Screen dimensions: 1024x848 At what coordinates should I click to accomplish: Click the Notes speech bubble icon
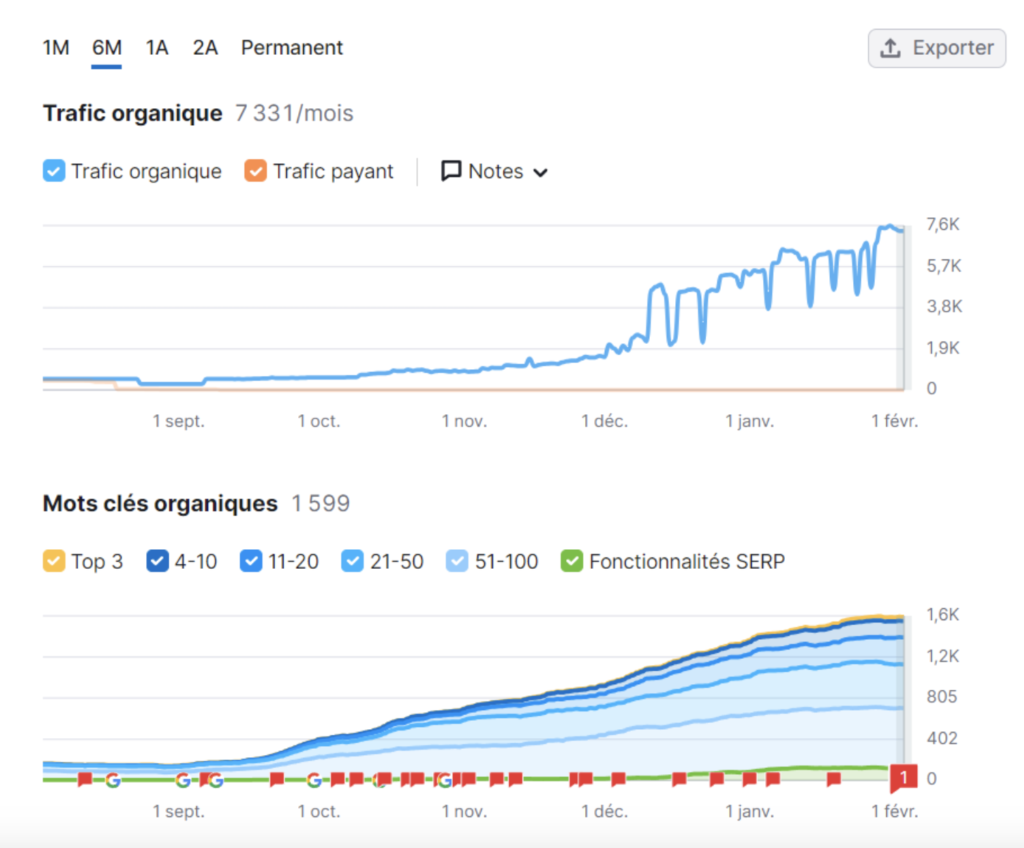coord(451,171)
